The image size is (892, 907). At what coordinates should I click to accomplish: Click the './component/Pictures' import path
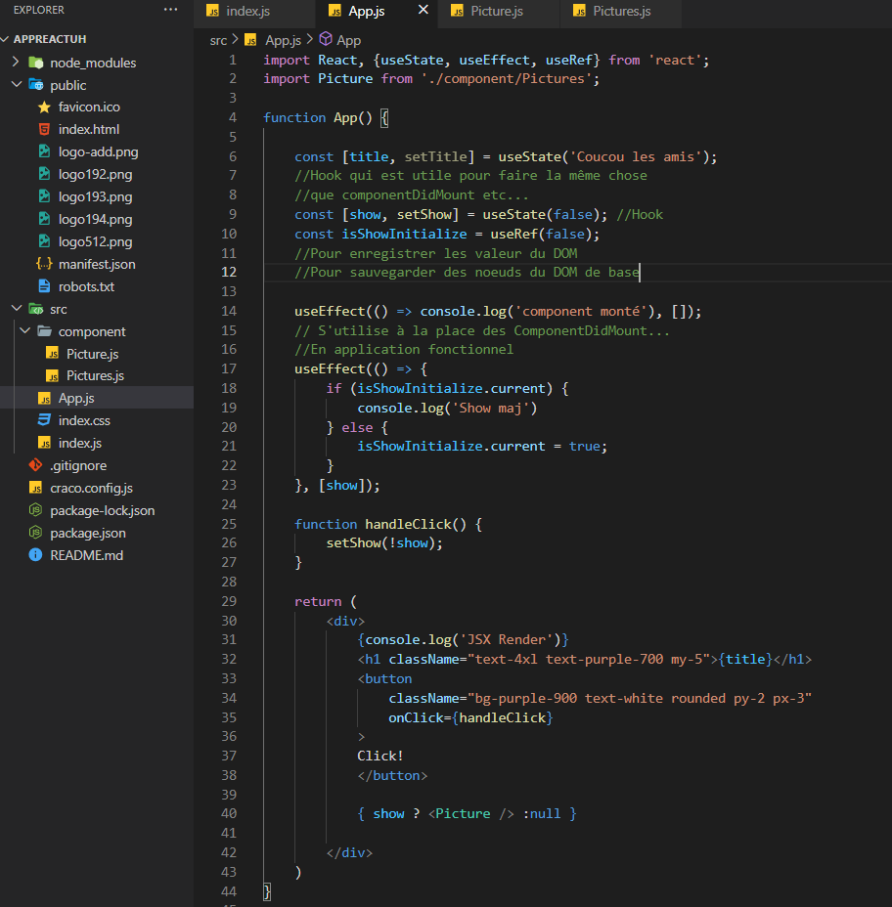tap(506, 79)
